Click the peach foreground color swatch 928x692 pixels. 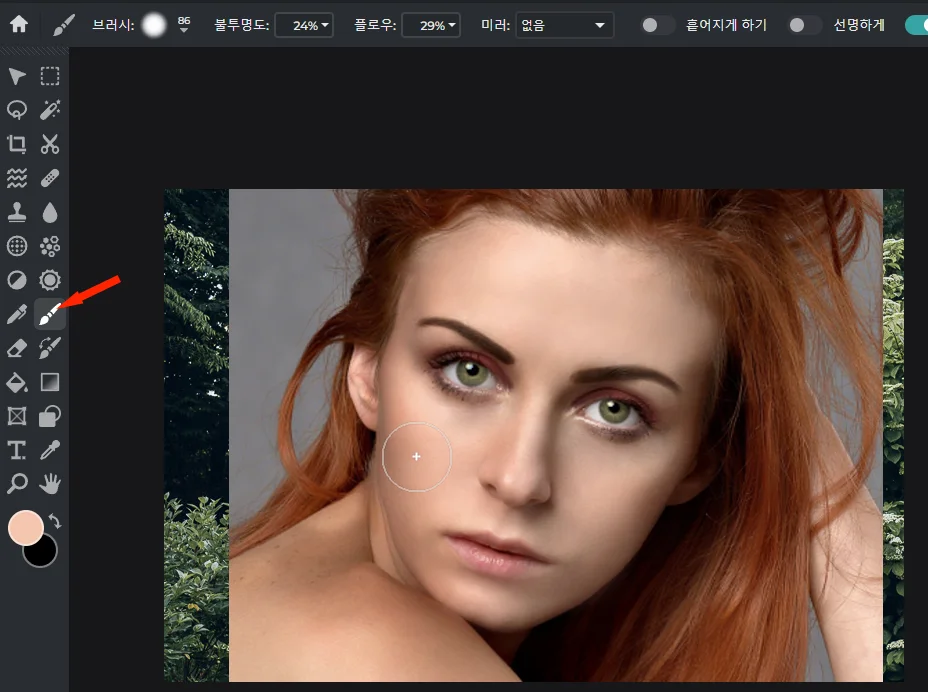pos(25,527)
